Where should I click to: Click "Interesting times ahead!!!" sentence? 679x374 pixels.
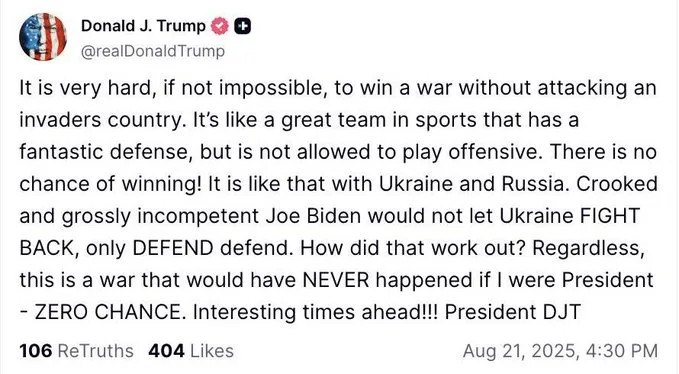pos(315,312)
